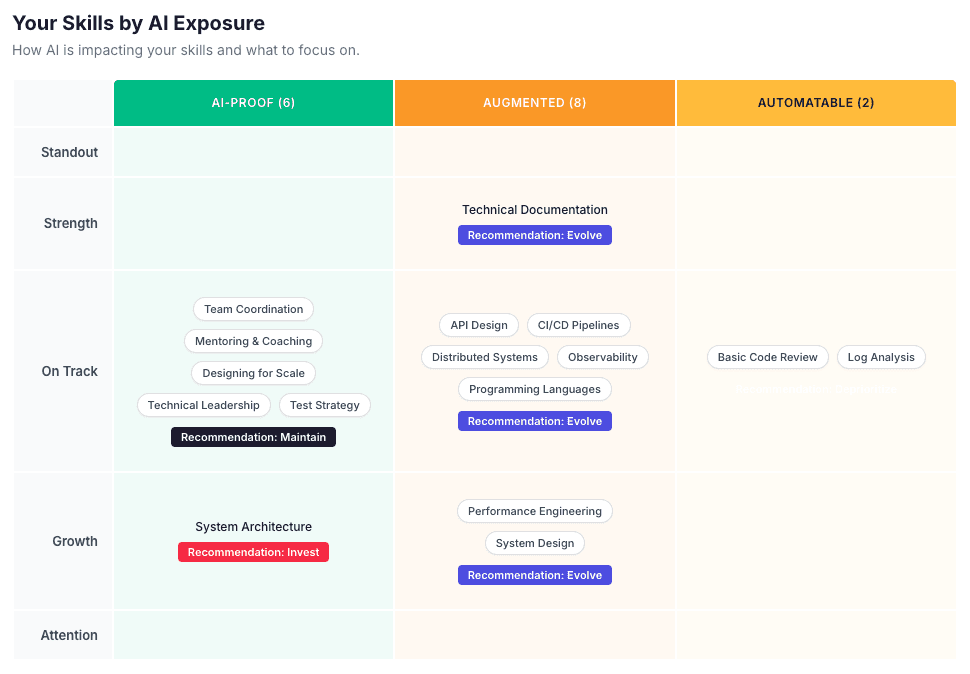
Task: Select the Designing for Scale chip
Action: pos(254,373)
